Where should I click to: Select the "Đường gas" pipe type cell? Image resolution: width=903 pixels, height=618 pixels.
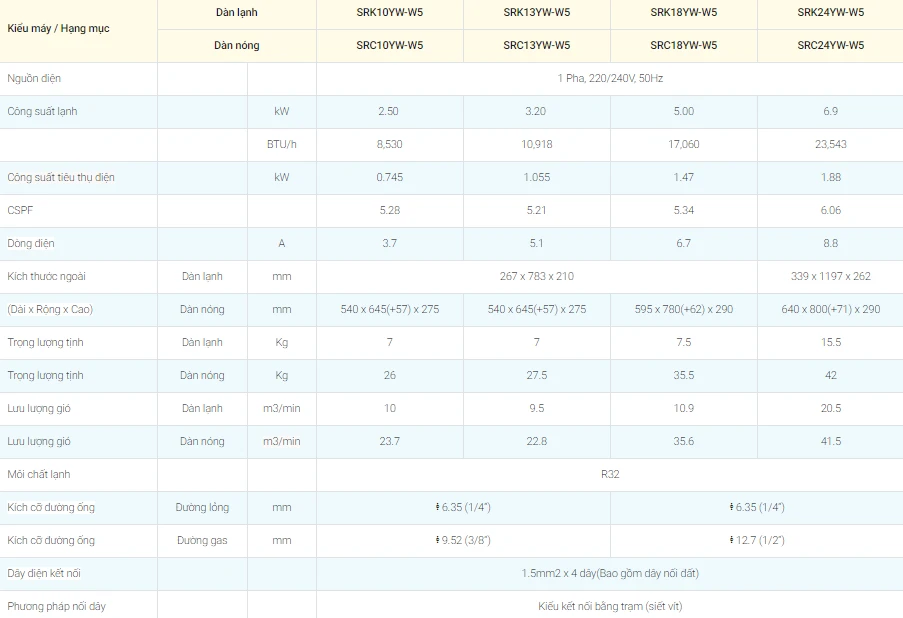pos(202,540)
